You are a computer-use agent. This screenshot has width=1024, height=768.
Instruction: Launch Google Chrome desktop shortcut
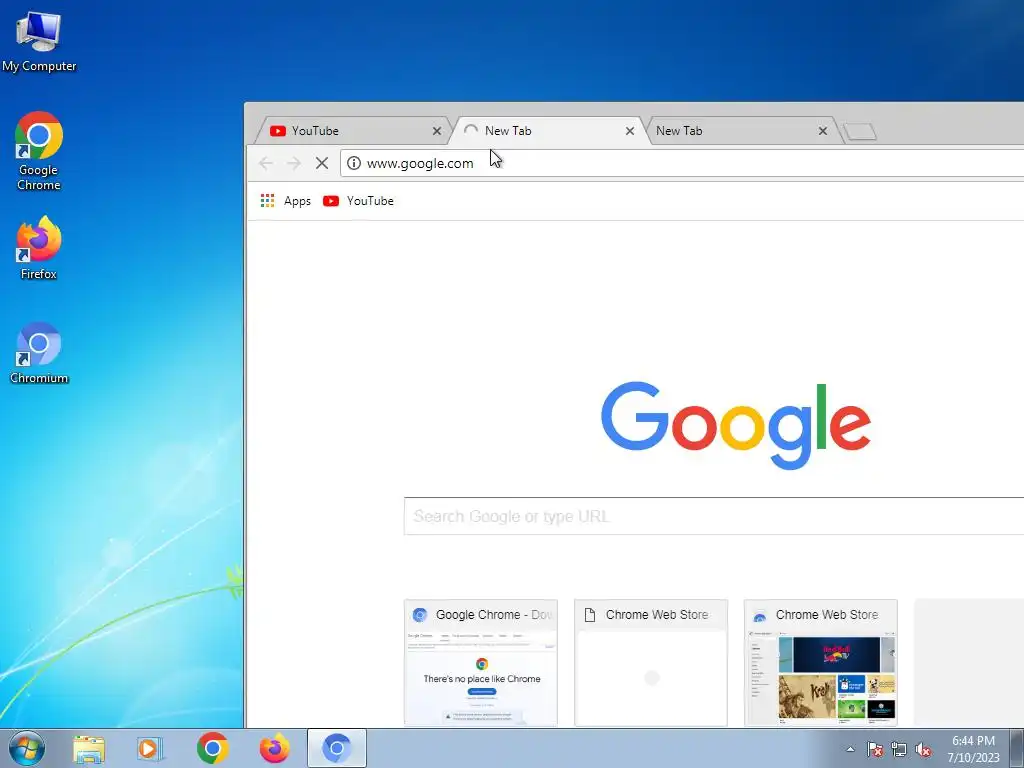point(39,151)
